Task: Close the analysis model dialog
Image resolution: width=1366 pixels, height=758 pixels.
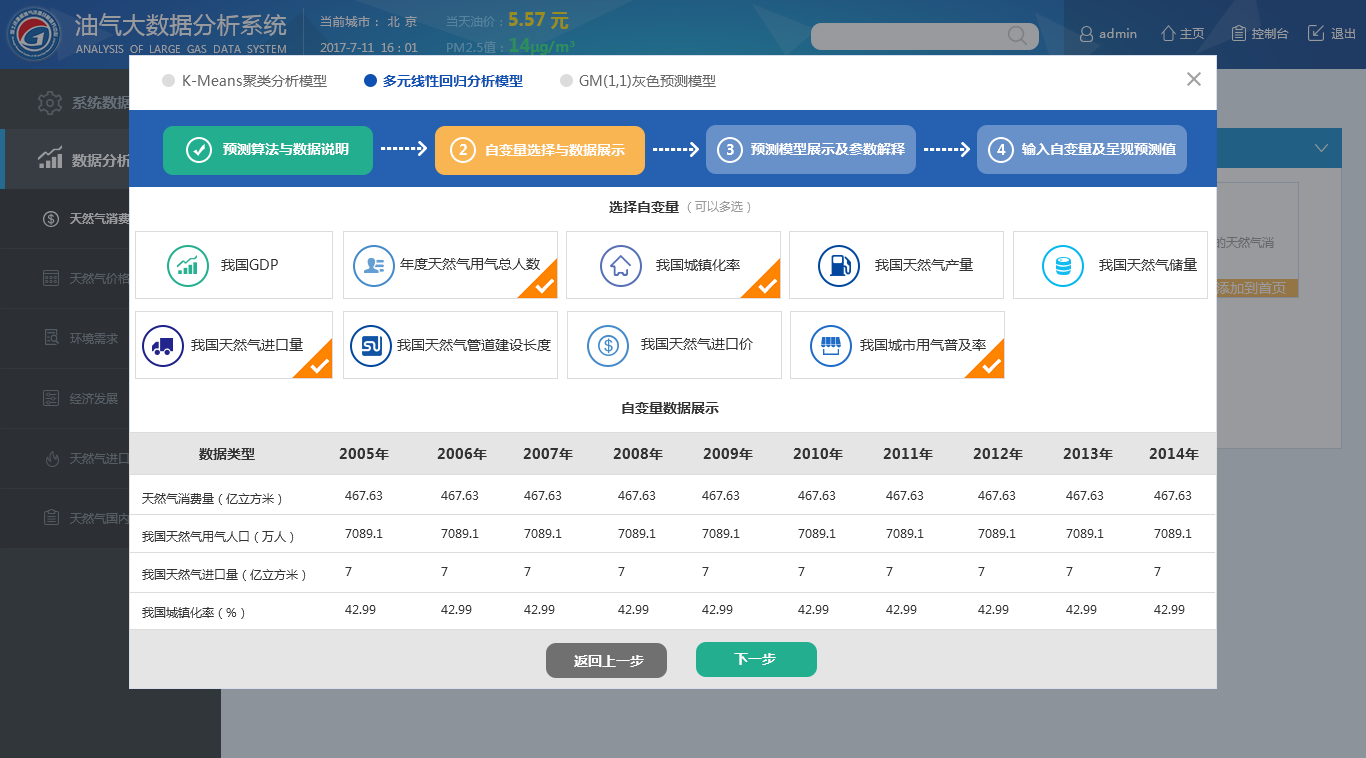Action: (1193, 79)
